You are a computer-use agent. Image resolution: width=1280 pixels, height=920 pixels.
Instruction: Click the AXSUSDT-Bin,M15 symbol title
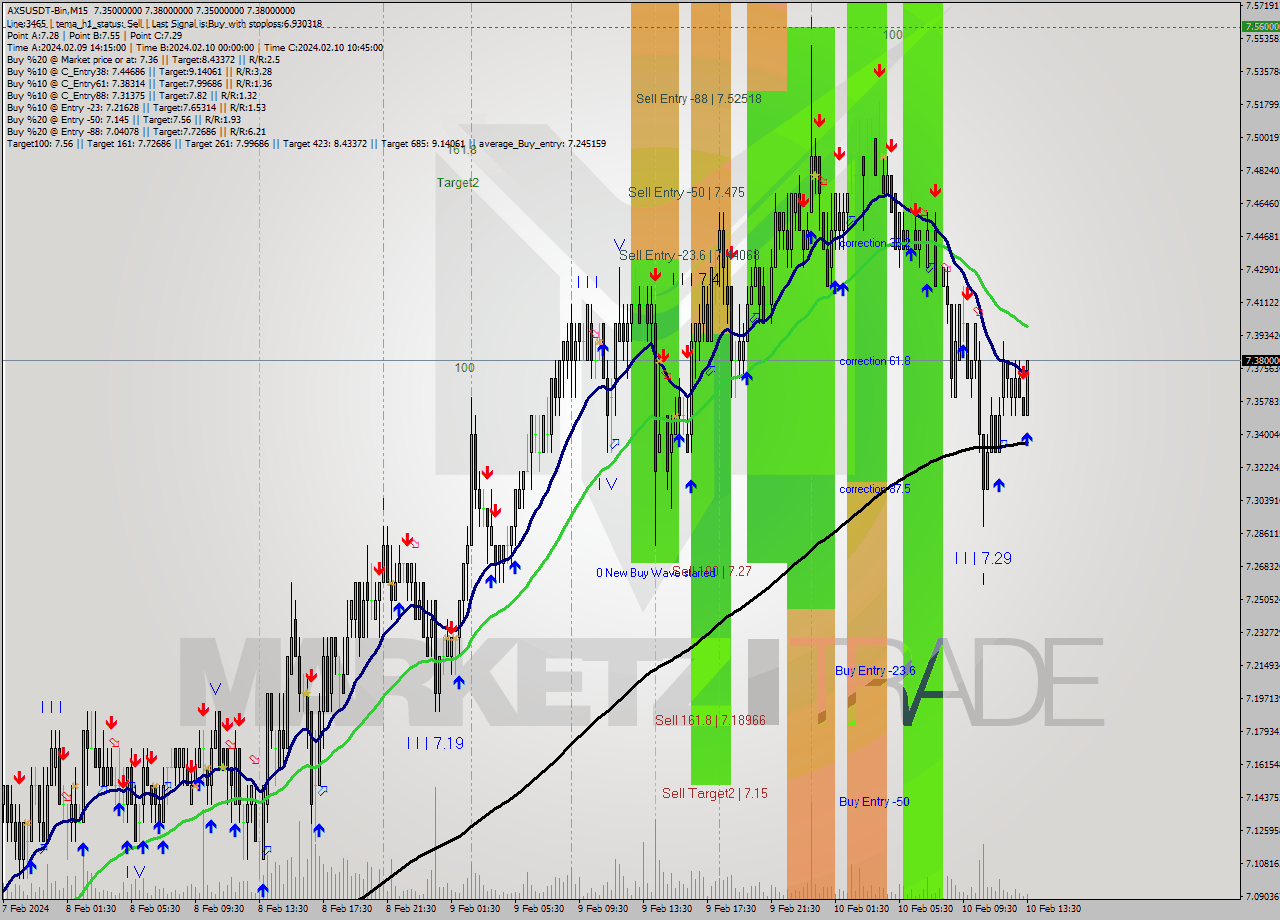point(47,11)
